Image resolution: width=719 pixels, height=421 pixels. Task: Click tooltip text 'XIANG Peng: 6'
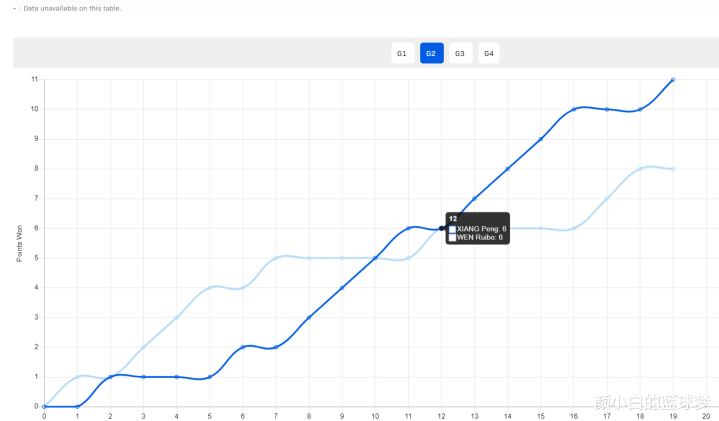pyautogui.click(x=481, y=229)
